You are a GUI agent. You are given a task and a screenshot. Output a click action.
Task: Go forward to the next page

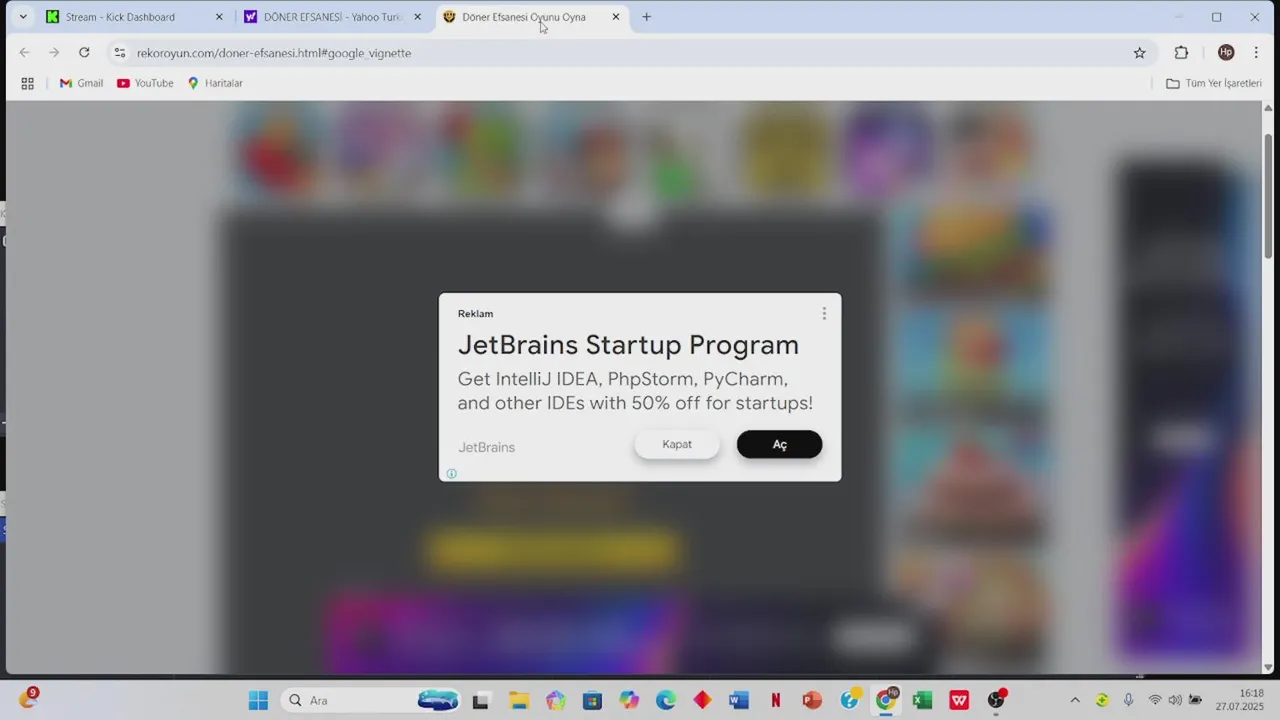pyautogui.click(x=54, y=53)
